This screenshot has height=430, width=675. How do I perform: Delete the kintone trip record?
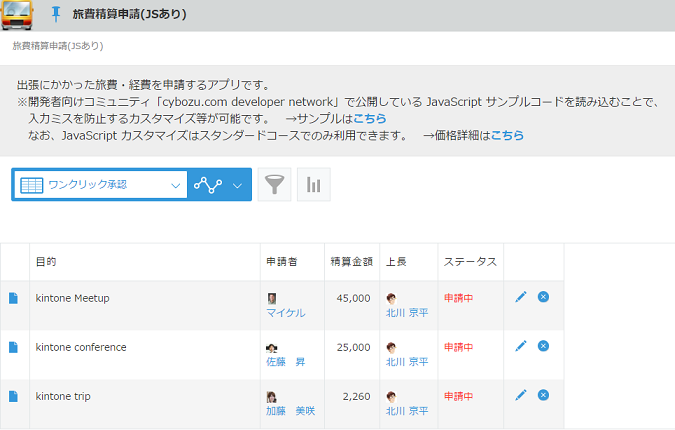pyautogui.click(x=543, y=395)
